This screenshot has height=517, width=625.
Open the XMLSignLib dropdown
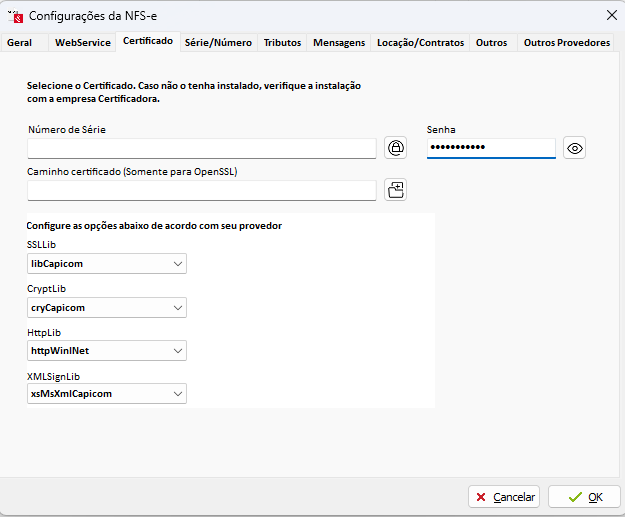(178, 394)
